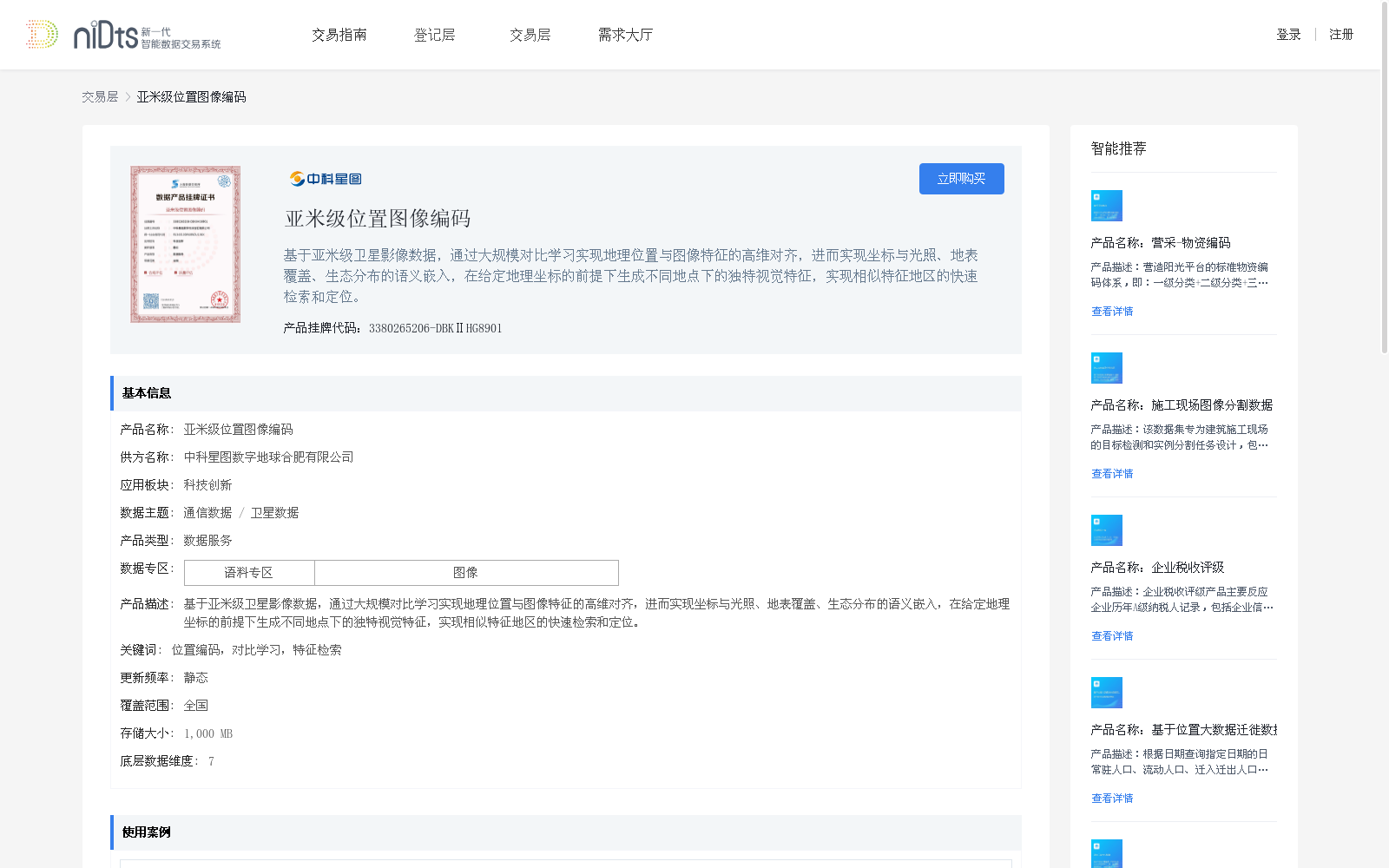
Task: Click the 施工现场图像分割数据 product icon
Action: [1107, 368]
